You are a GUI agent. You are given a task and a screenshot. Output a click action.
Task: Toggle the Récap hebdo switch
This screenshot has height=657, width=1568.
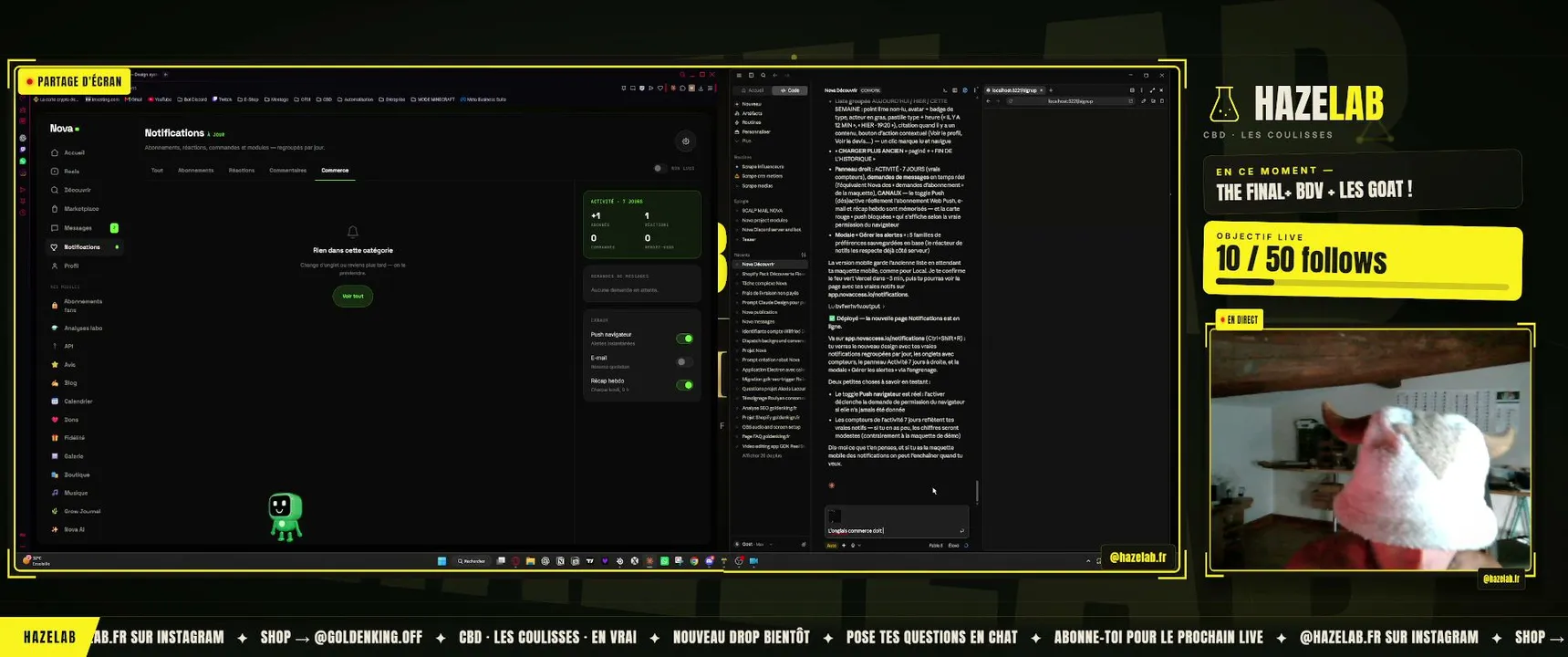tap(684, 385)
